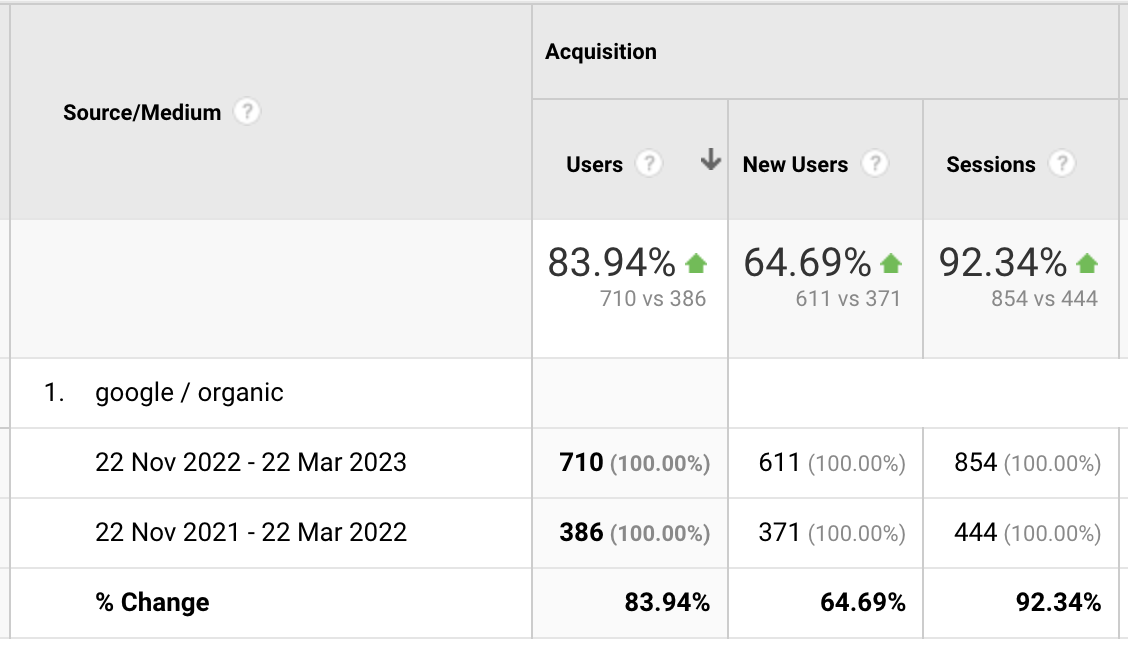Click green up arrow beside 83.94% summary

(696, 264)
